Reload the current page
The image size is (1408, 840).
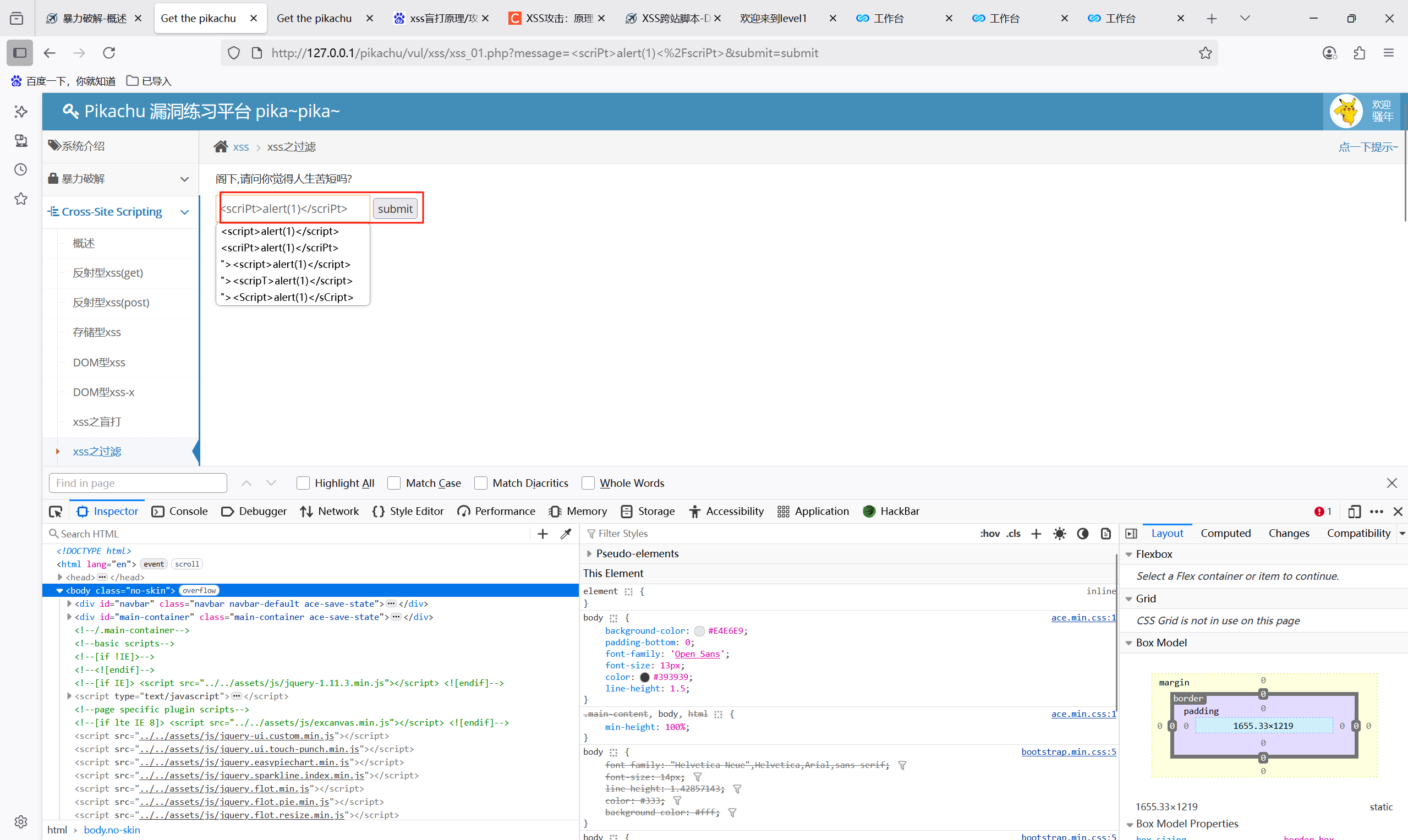coord(109,53)
